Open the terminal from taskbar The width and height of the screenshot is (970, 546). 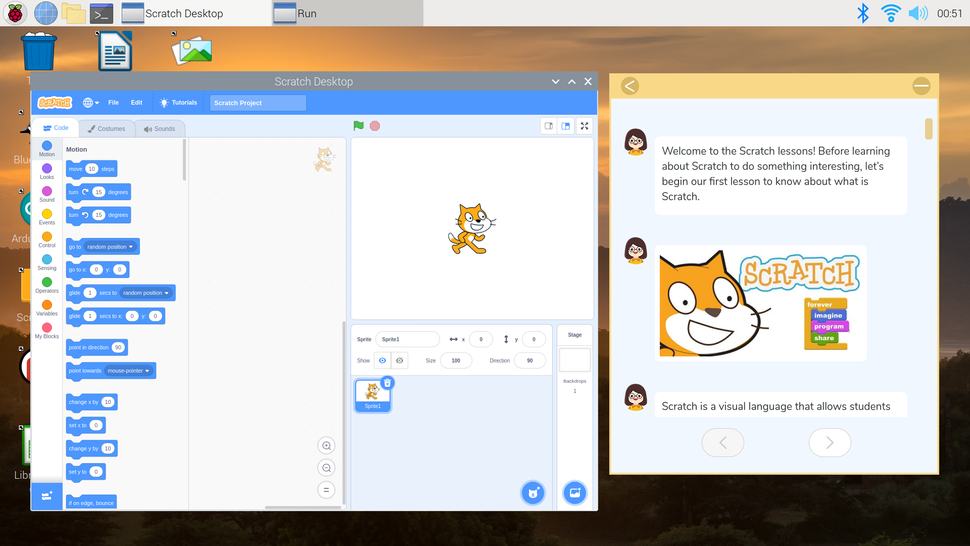pyautogui.click(x=101, y=13)
